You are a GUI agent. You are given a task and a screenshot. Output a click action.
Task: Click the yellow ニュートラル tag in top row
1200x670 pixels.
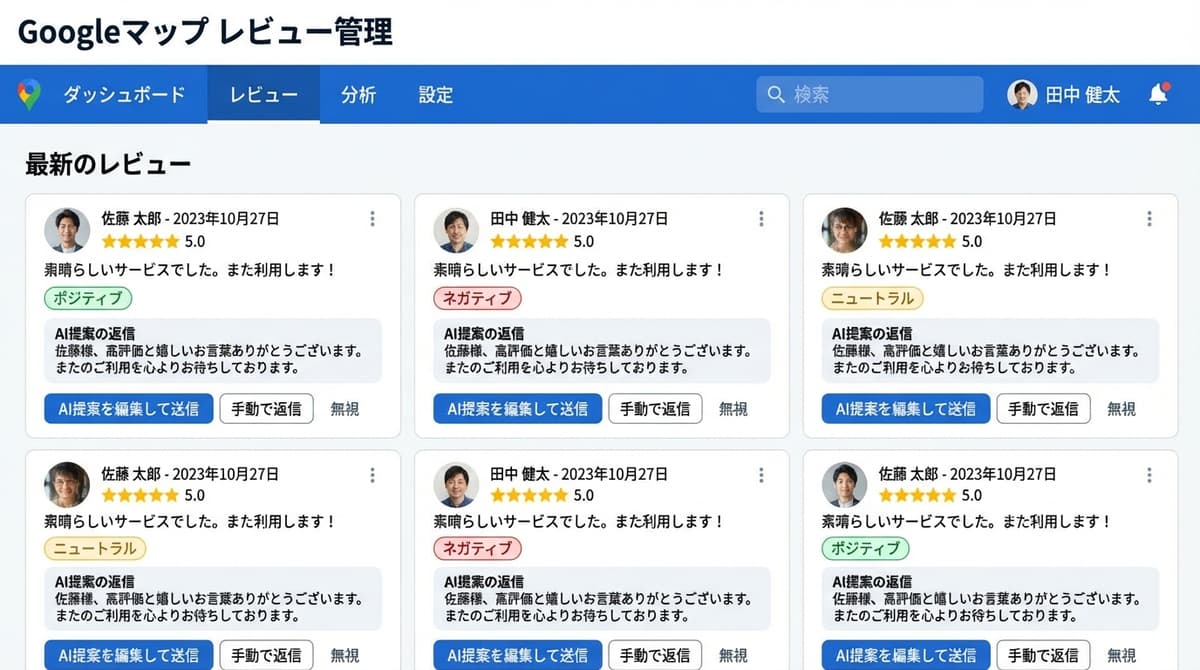click(x=873, y=298)
